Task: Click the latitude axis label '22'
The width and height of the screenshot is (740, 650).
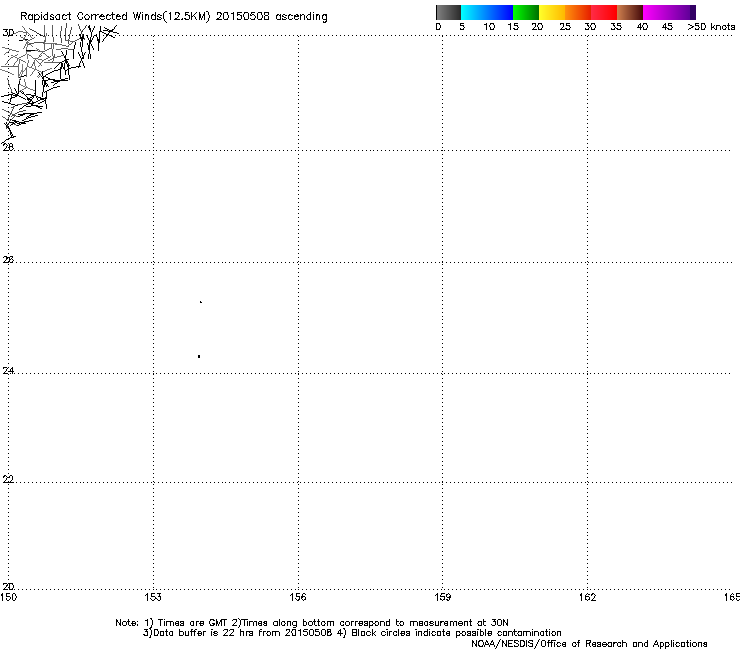Action: pyautogui.click(x=8, y=479)
